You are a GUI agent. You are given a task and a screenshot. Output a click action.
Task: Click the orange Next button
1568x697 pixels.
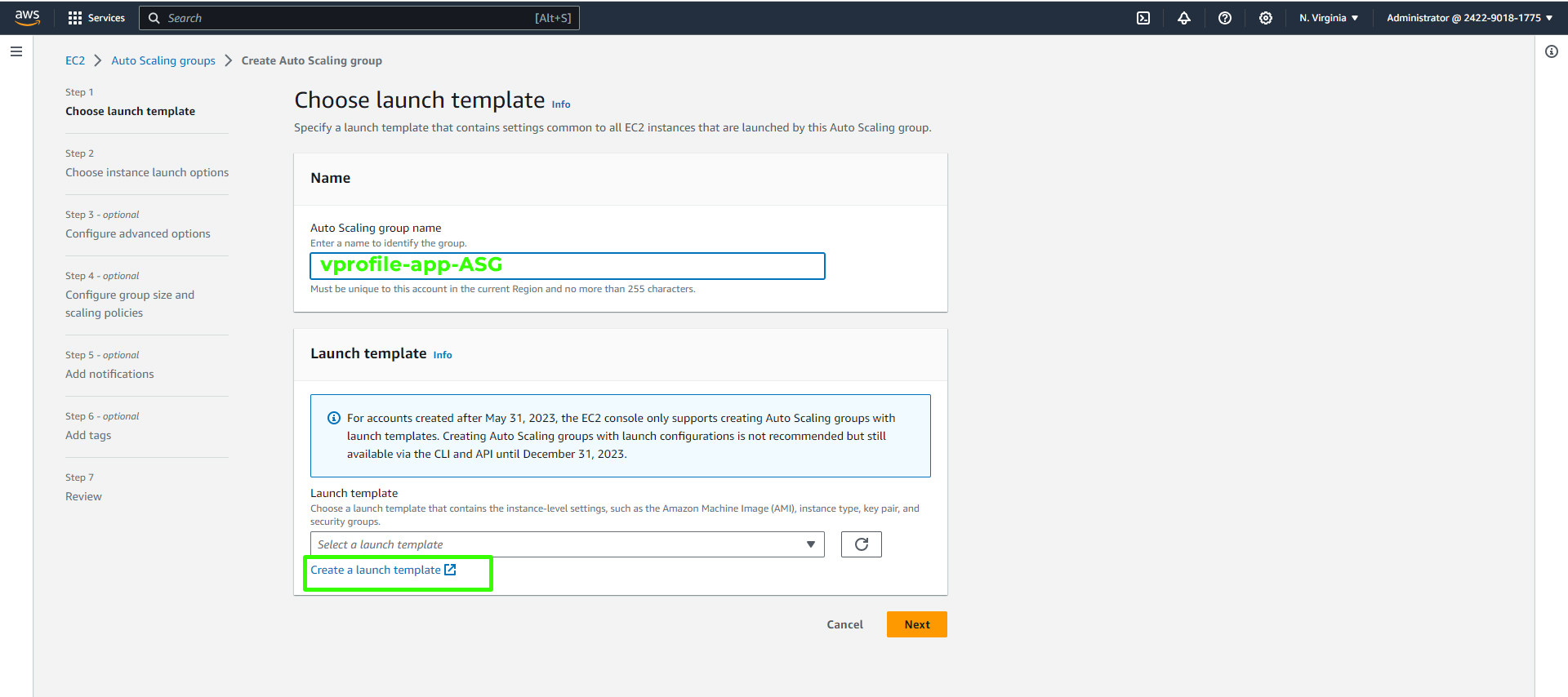click(917, 624)
